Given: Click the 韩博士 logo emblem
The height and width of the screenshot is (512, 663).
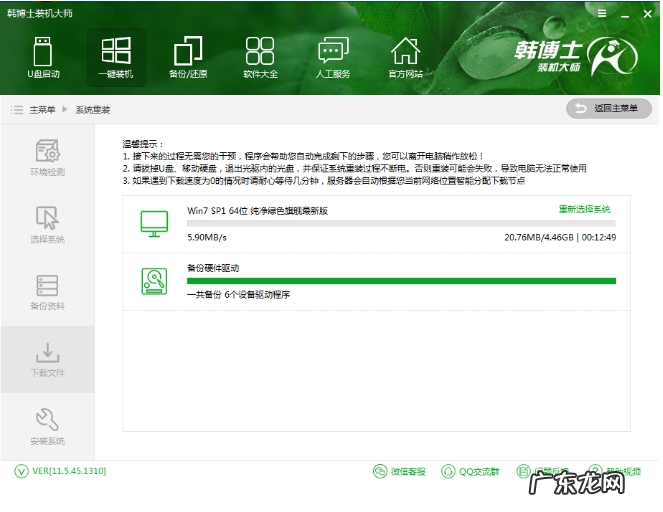Looking at the screenshot, I should tap(614, 56).
